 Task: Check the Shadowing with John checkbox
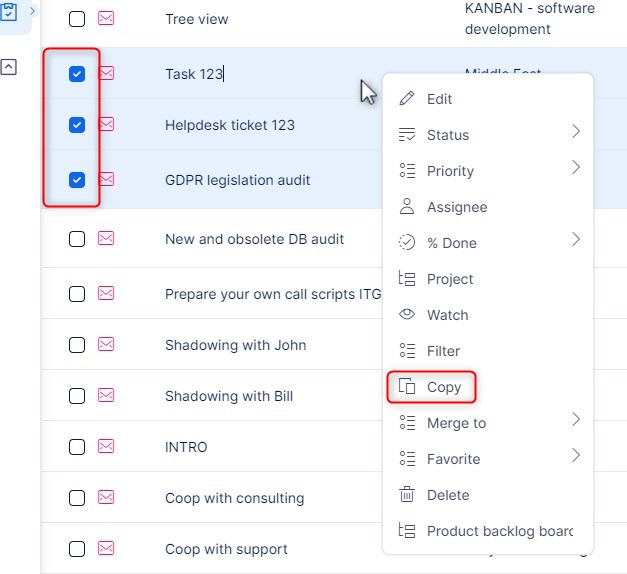point(77,345)
